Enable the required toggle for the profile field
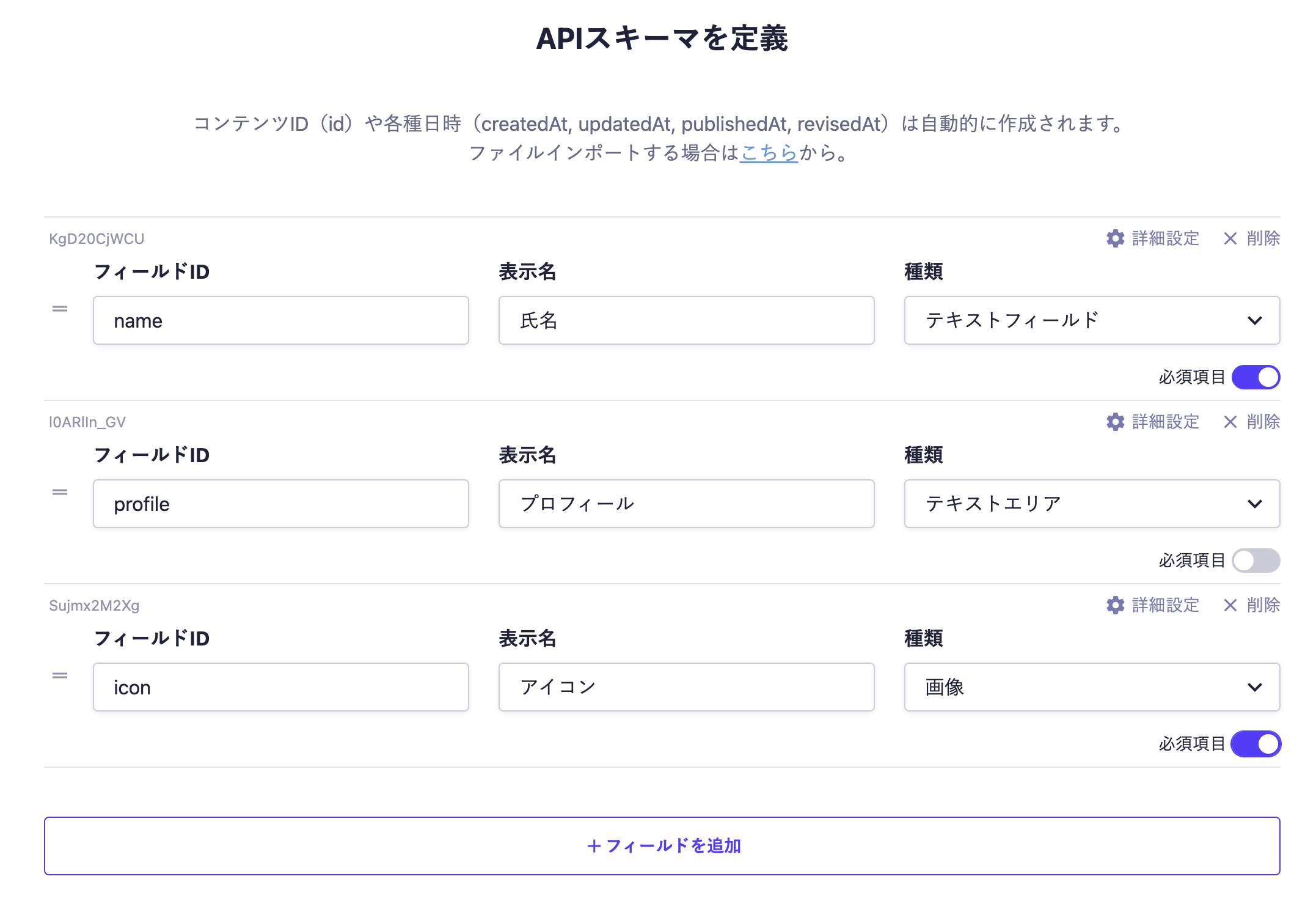The height and width of the screenshot is (901, 1316). pyautogui.click(x=1255, y=561)
